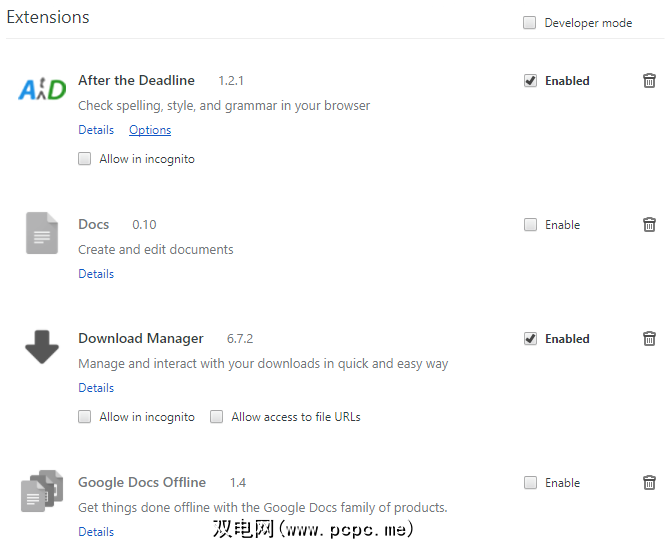
Task: Click version number 1.2.1
Action: (x=231, y=81)
